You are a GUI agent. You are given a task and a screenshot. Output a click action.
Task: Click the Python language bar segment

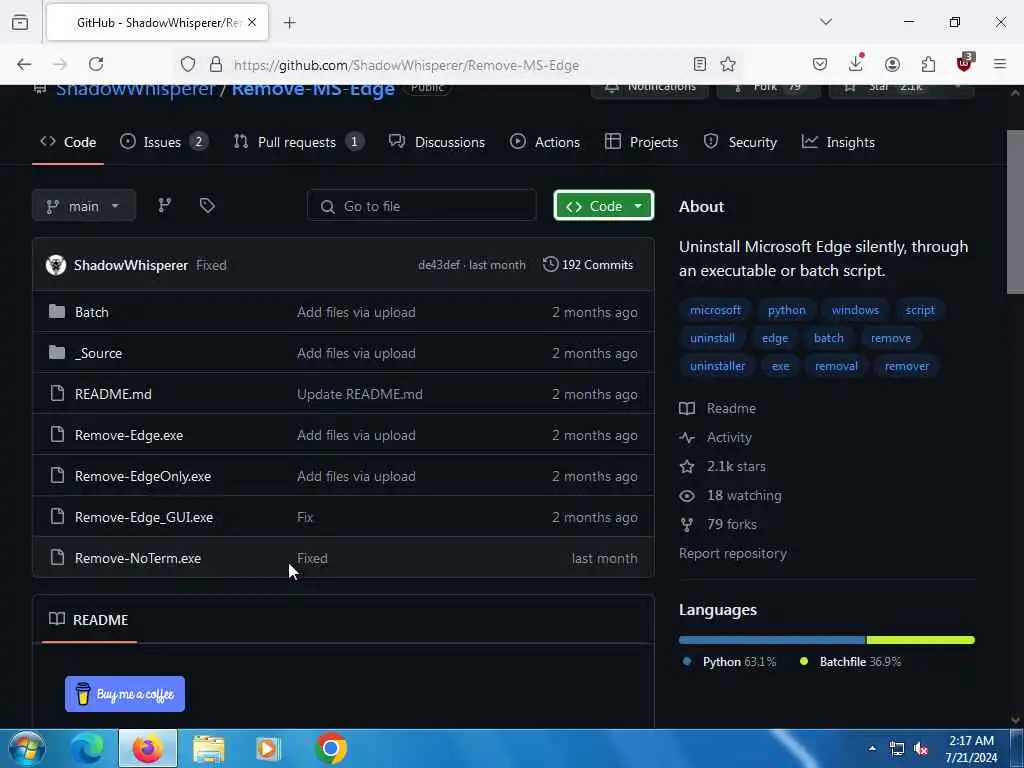772,640
